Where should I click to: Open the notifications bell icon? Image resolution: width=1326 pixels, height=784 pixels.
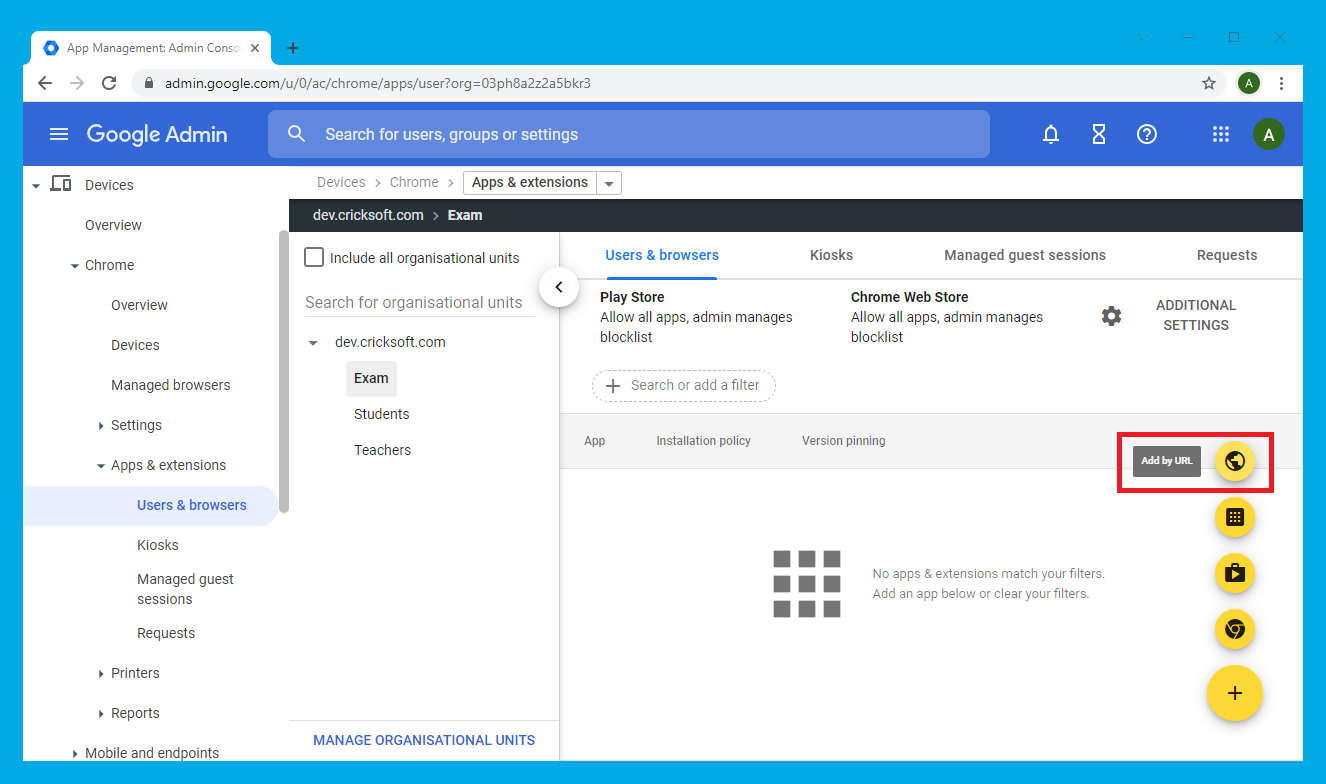pos(1050,134)
